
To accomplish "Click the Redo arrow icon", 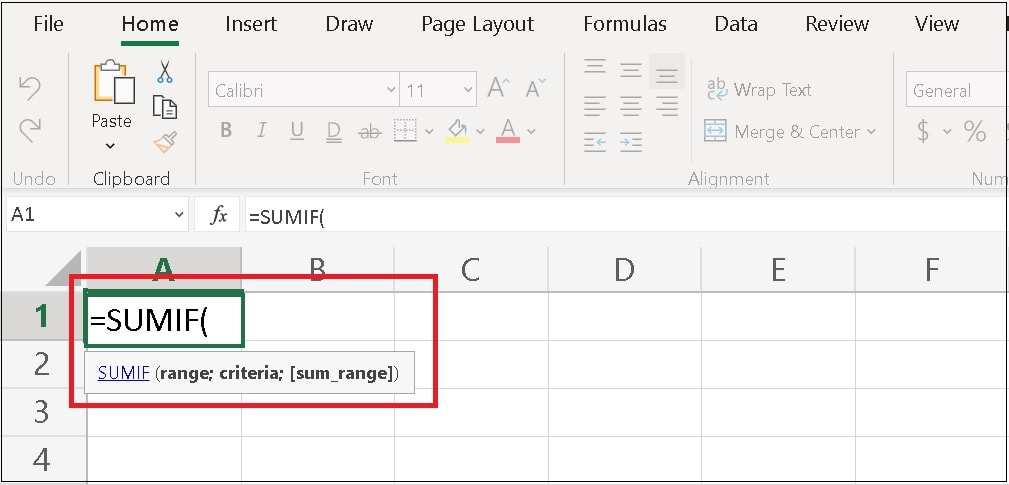I will point(30,130).
